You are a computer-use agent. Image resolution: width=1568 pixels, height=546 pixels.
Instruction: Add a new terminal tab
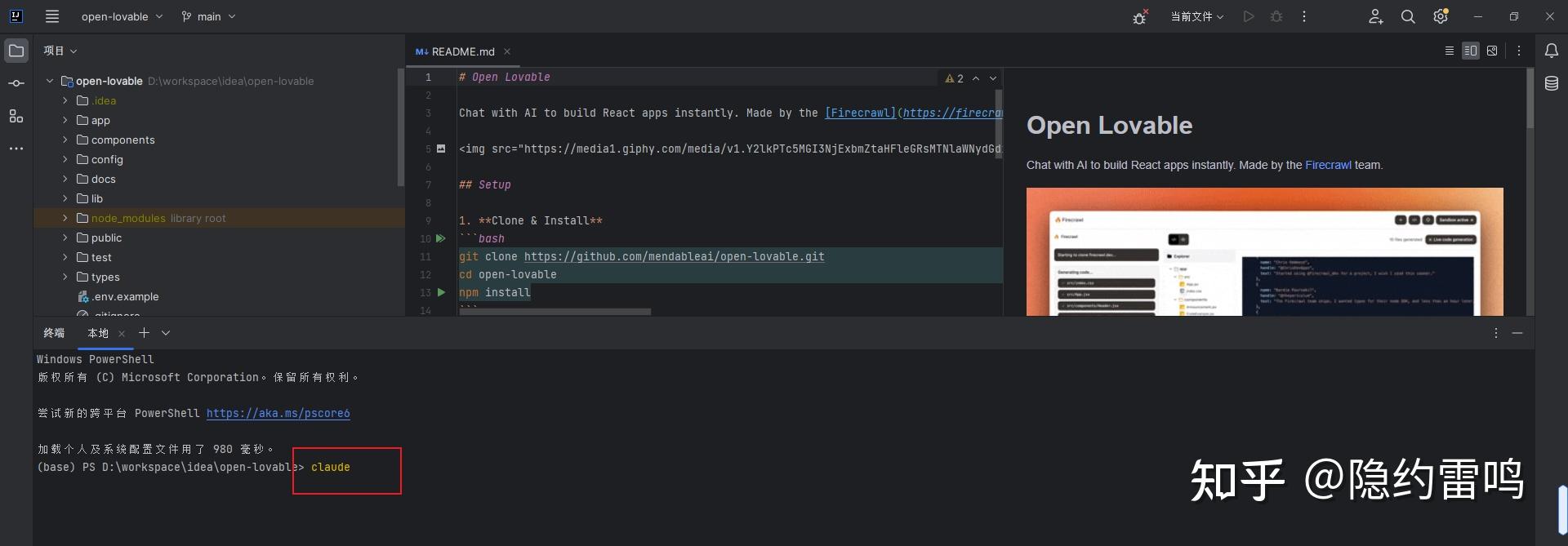point(144,333)
